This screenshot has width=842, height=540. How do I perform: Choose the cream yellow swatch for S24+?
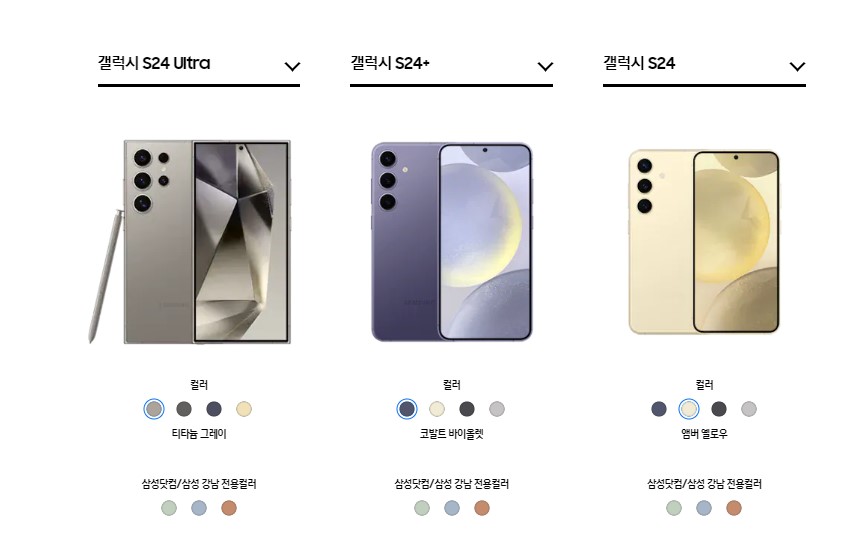(437, 409)
